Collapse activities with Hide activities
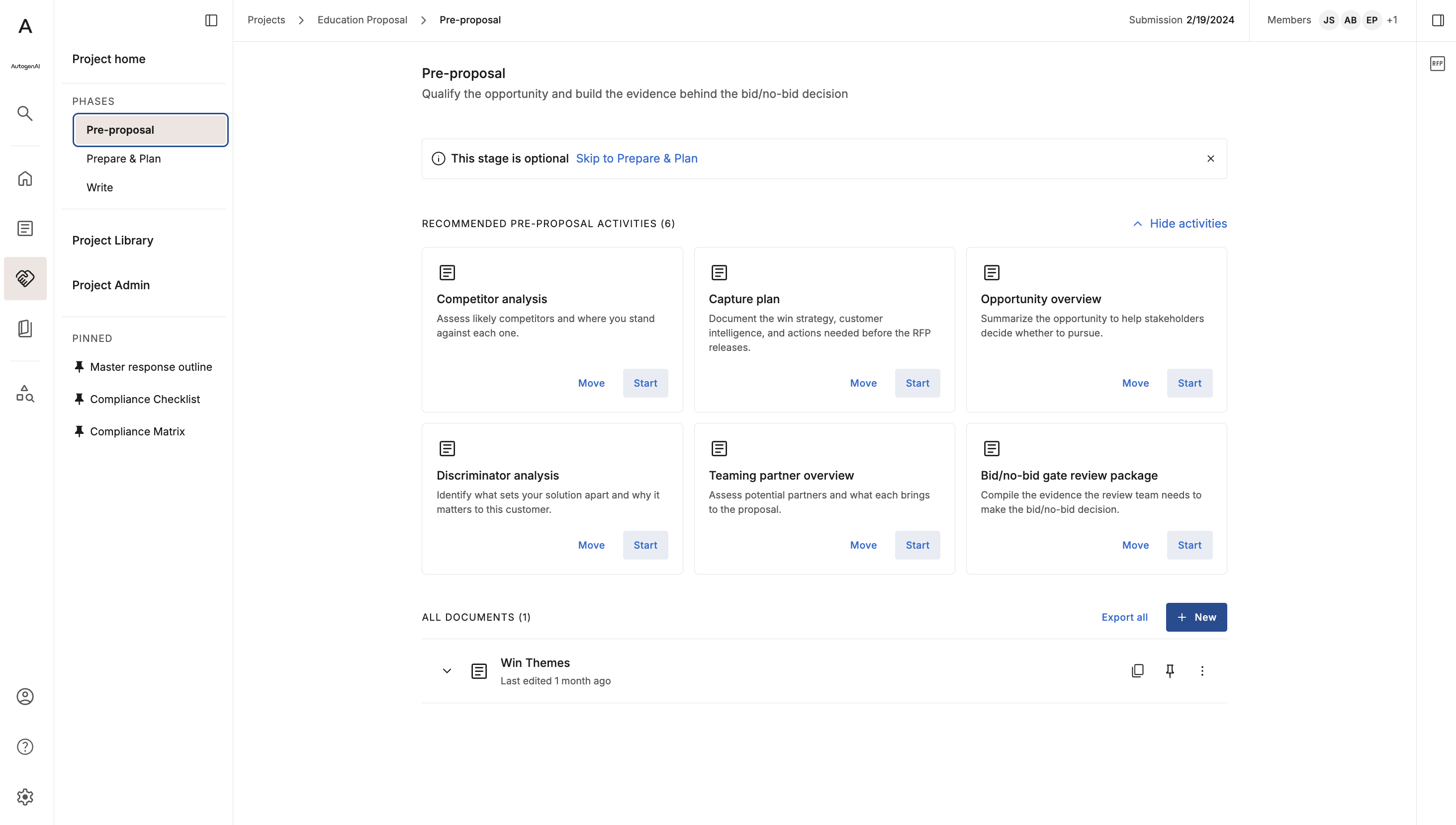Screen dimensions: 1456x825 click(x=1180, y=223)
